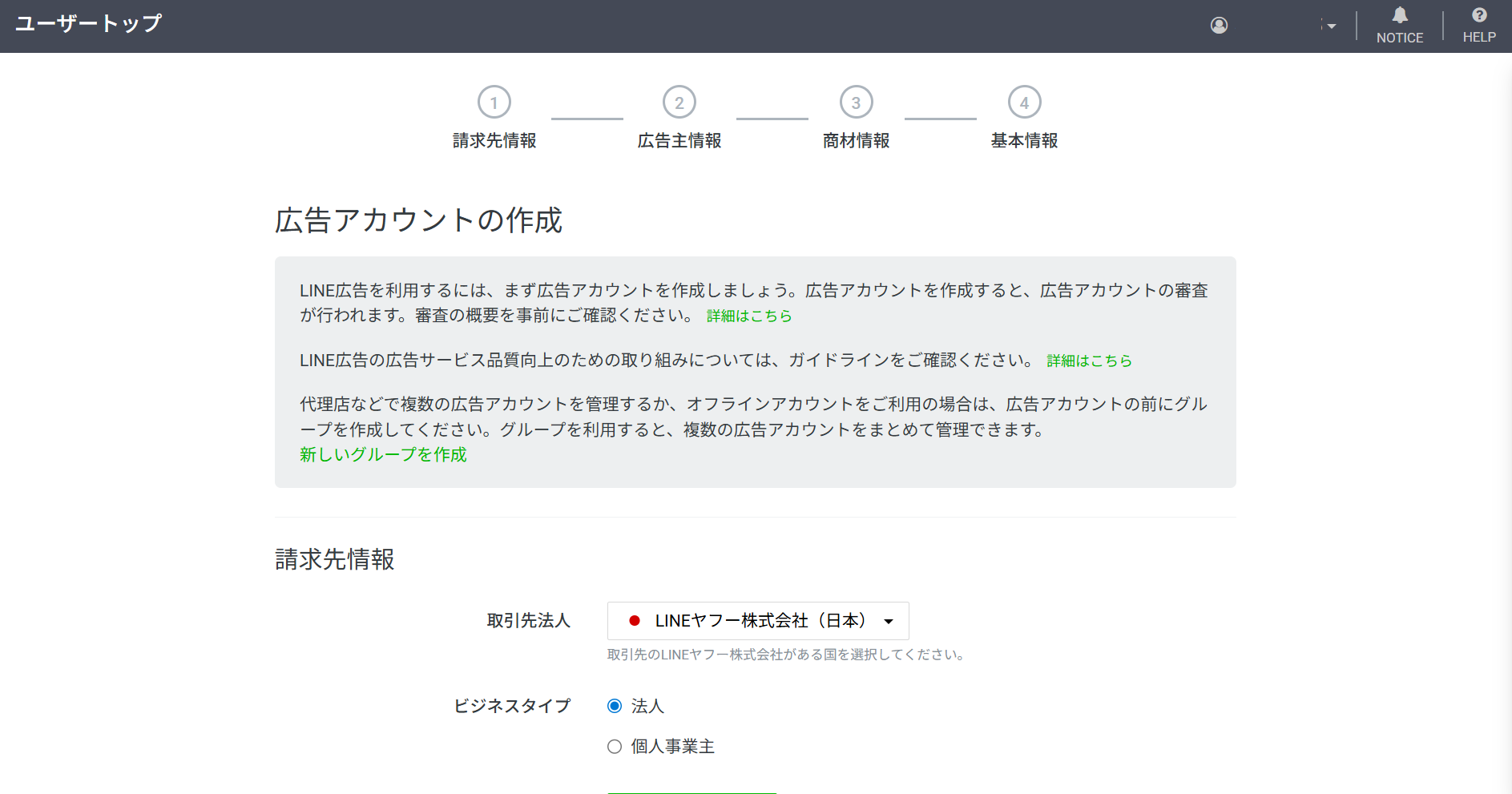Click step 4 circle for 基本情報
This screenshot has width=1512, height=794.
(x=1024, y=103)
